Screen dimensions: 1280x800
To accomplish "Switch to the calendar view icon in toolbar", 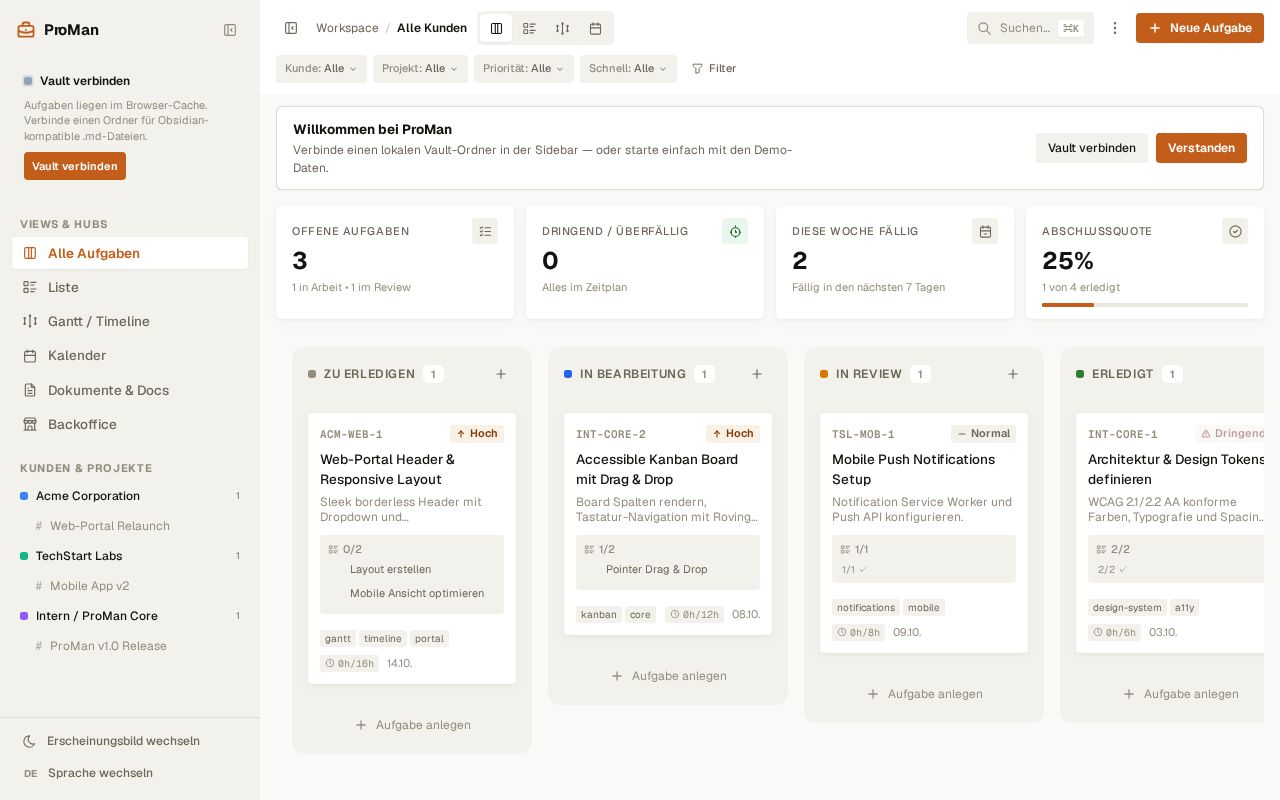I will point(595,28).
